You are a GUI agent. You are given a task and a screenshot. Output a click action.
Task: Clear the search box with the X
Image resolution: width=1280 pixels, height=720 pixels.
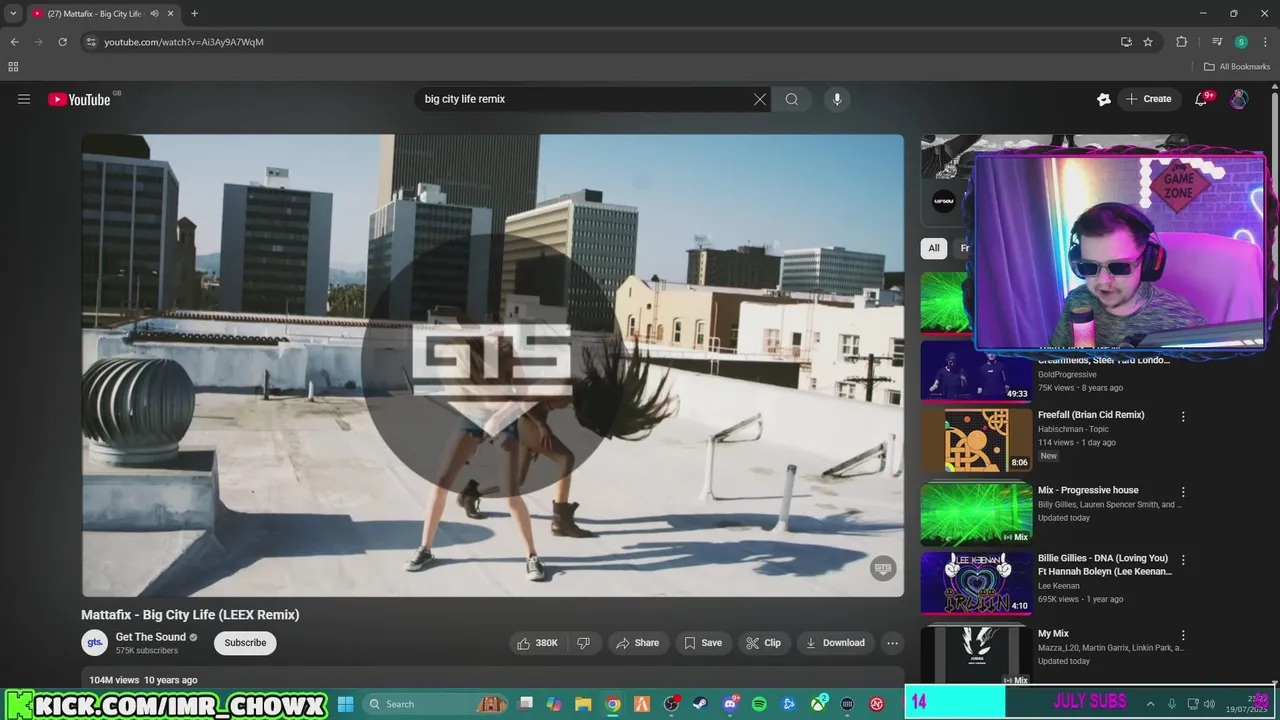760,99
